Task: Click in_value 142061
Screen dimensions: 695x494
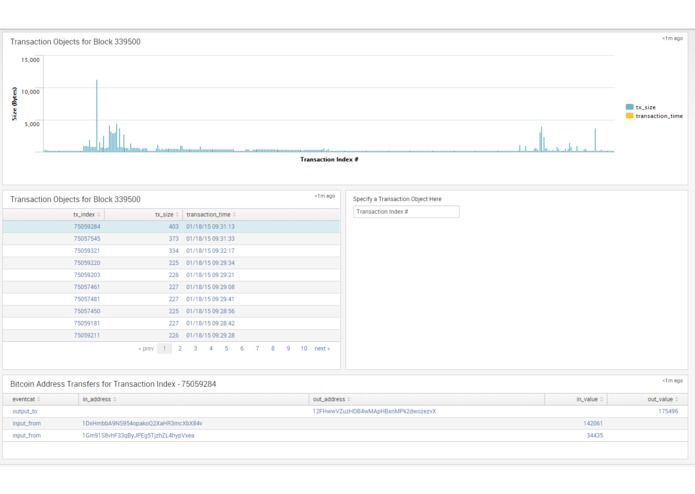Action: pyautogui.click(x=593, y=424)
